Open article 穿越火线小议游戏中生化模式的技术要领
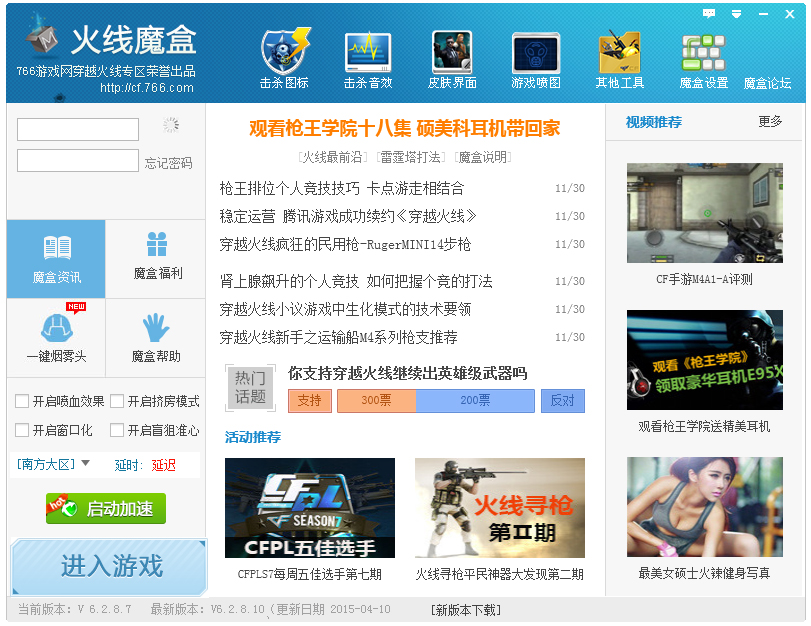The width and height of the screenshot is (811, 626). click(345, 309)
